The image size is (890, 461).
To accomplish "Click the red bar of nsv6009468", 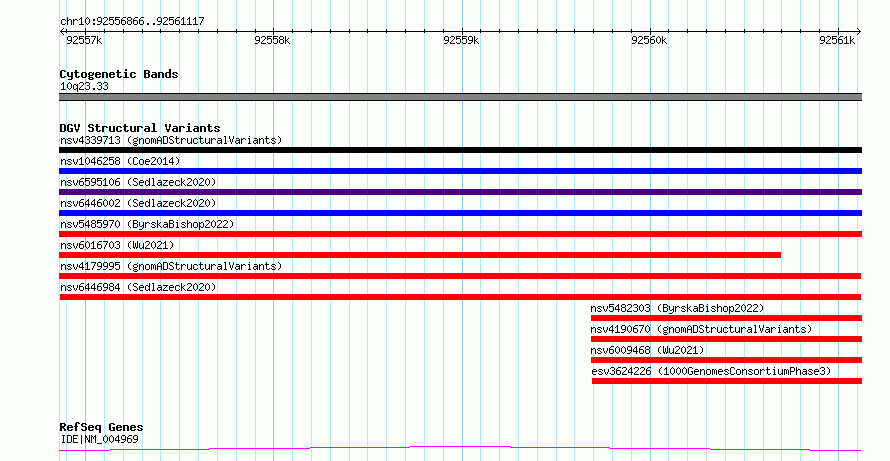I will [x=726, y=361].
